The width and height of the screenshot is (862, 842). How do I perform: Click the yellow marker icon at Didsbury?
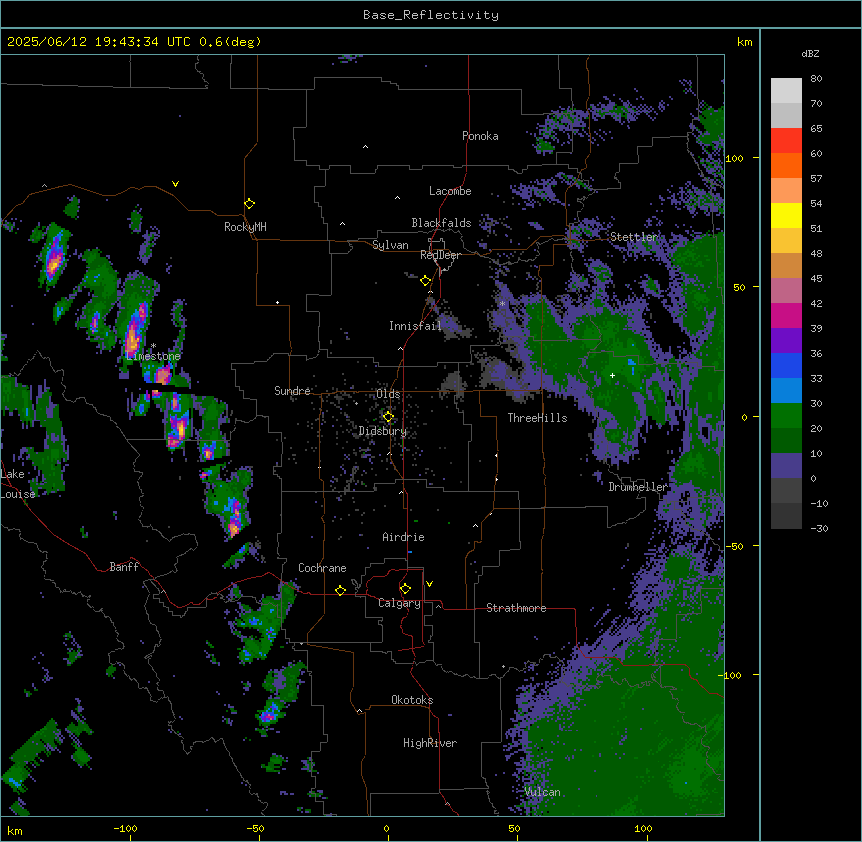388,417
